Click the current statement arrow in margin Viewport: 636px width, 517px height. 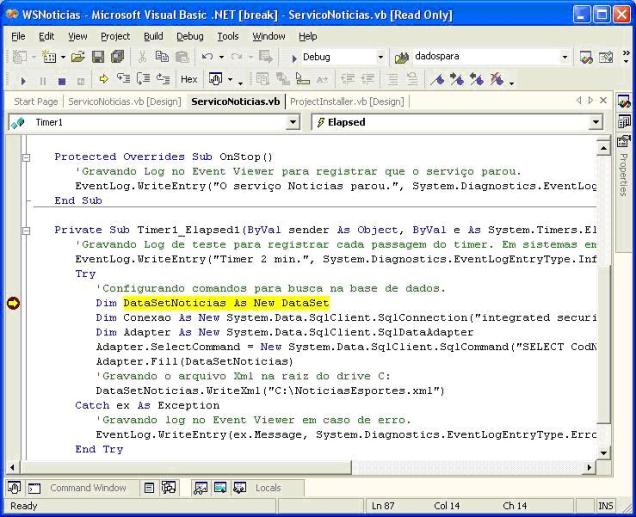pos(13,303)
